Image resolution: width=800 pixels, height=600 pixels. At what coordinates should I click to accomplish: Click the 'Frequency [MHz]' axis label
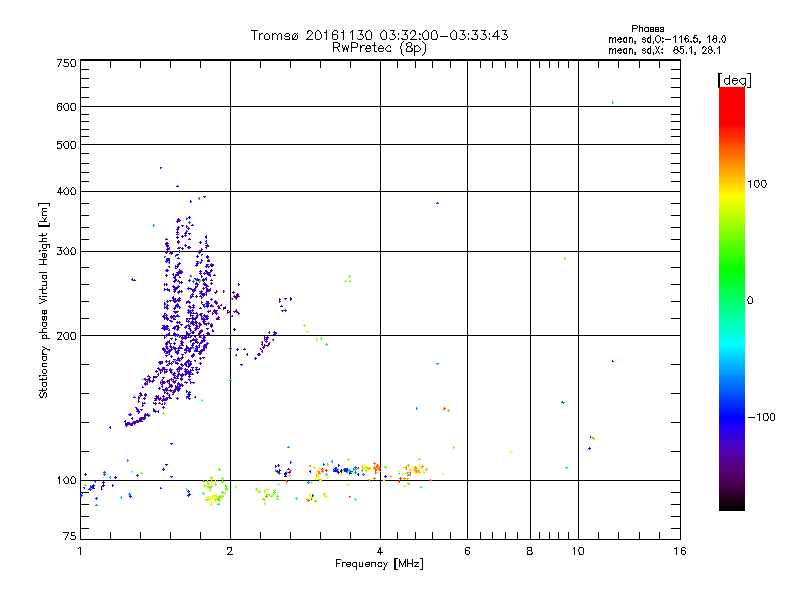379,564
